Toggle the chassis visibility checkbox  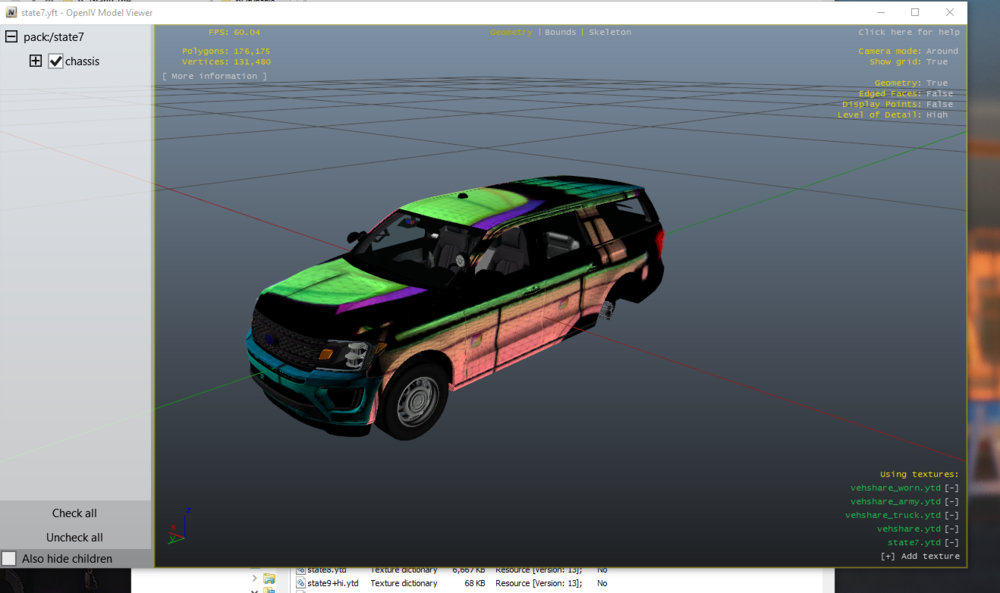[56, 61]
